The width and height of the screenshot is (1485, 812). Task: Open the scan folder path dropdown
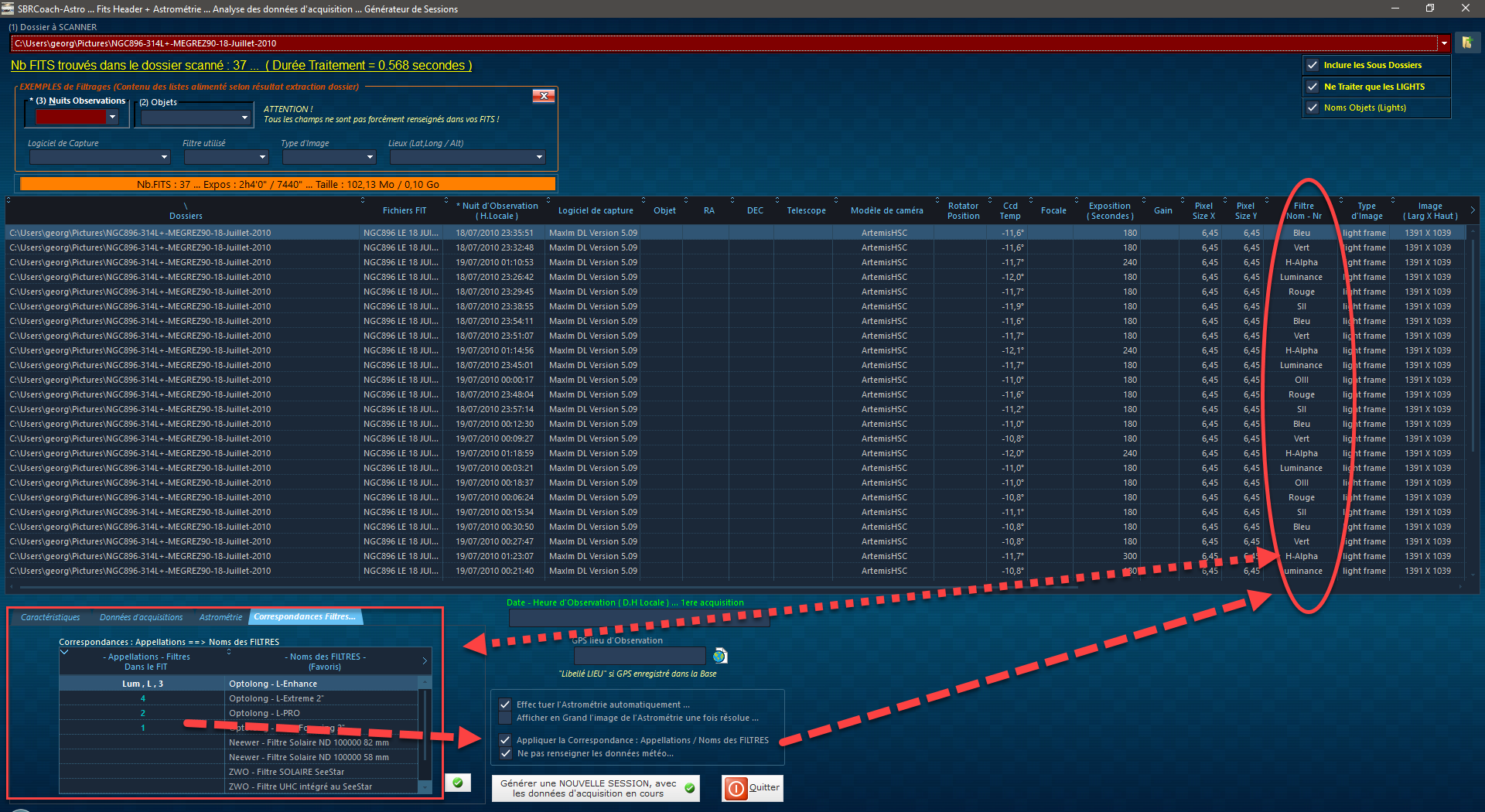click(x=1444, y=43)
